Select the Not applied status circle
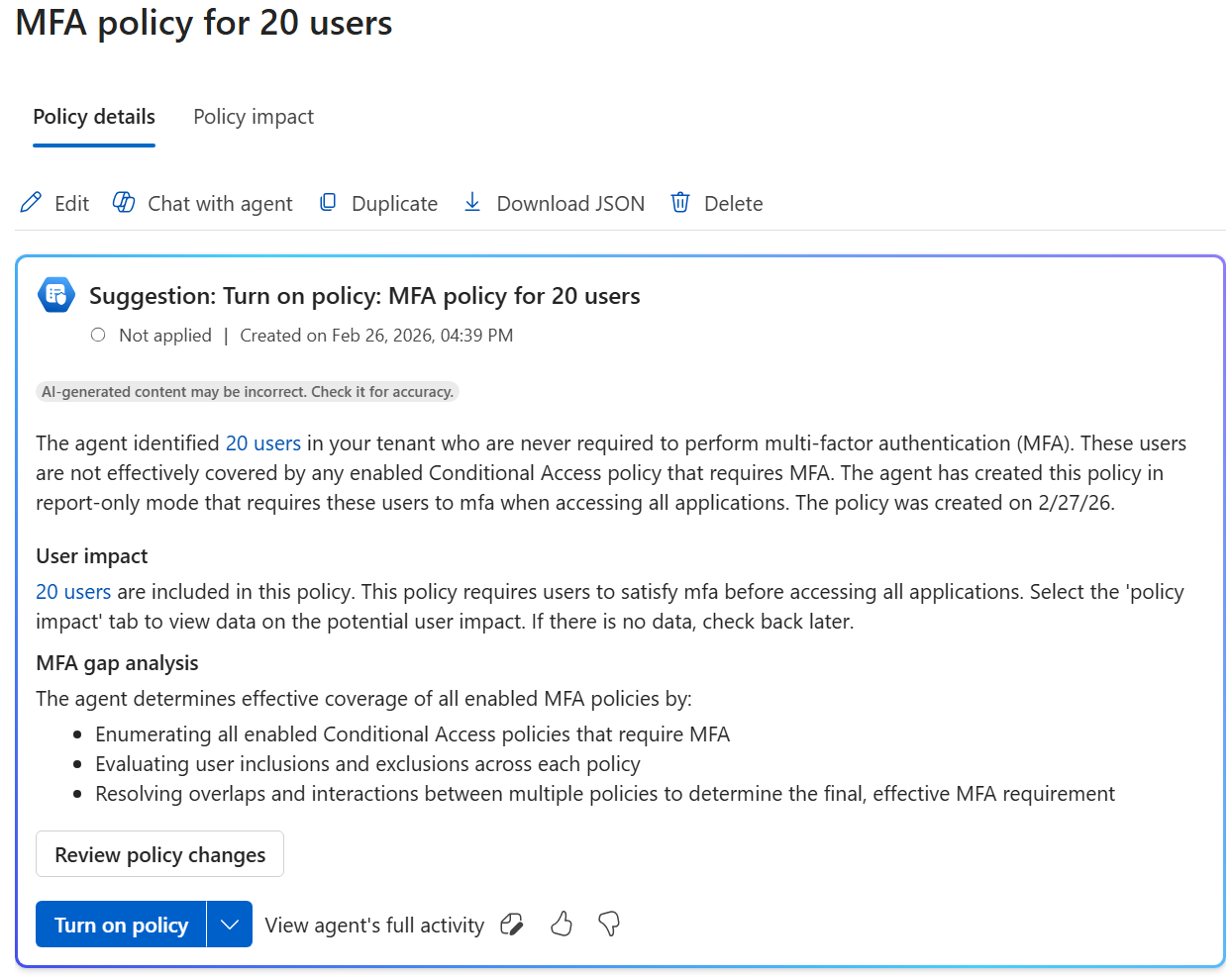 (x=98, y=335)
